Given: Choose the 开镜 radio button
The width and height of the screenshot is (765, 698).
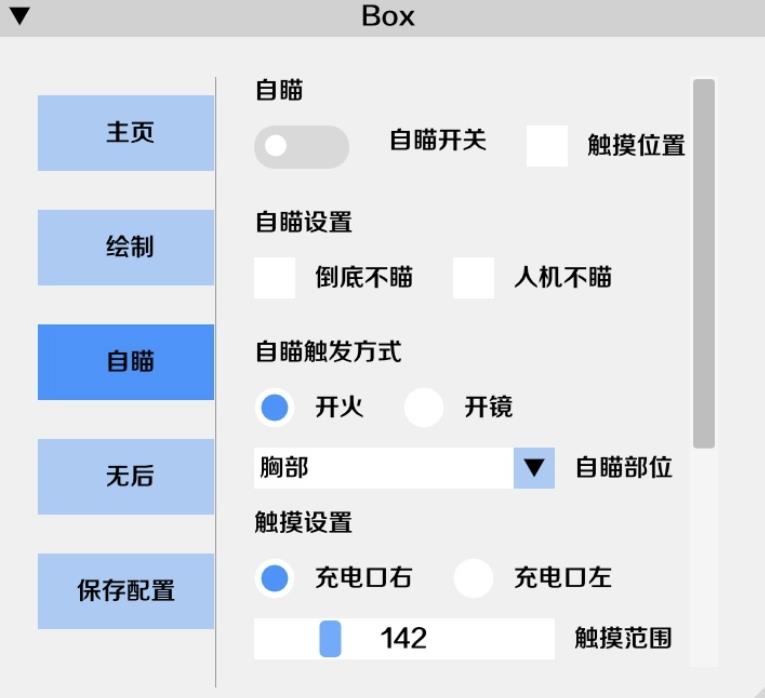Looking at the screenshot, I should [x=423, y=407].
